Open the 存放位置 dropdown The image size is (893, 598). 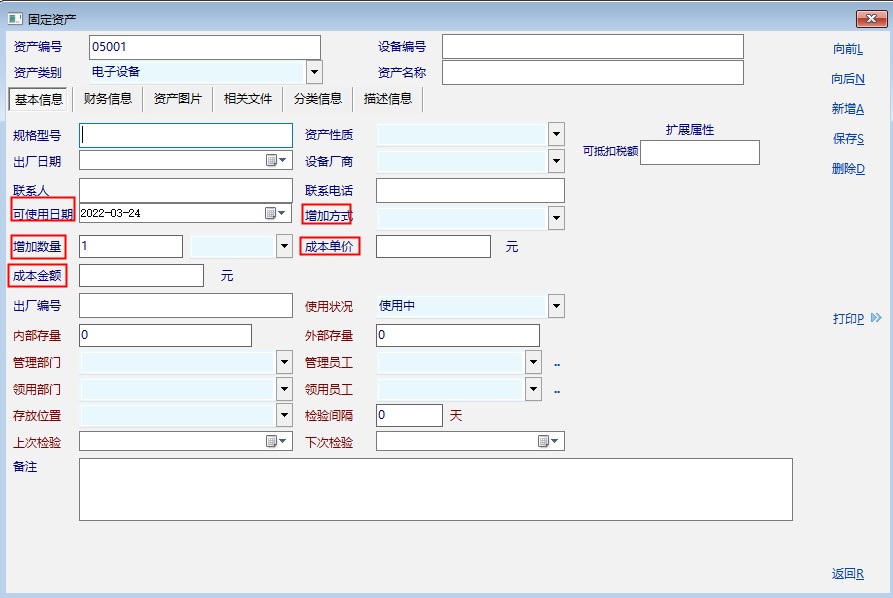[284, 415]
